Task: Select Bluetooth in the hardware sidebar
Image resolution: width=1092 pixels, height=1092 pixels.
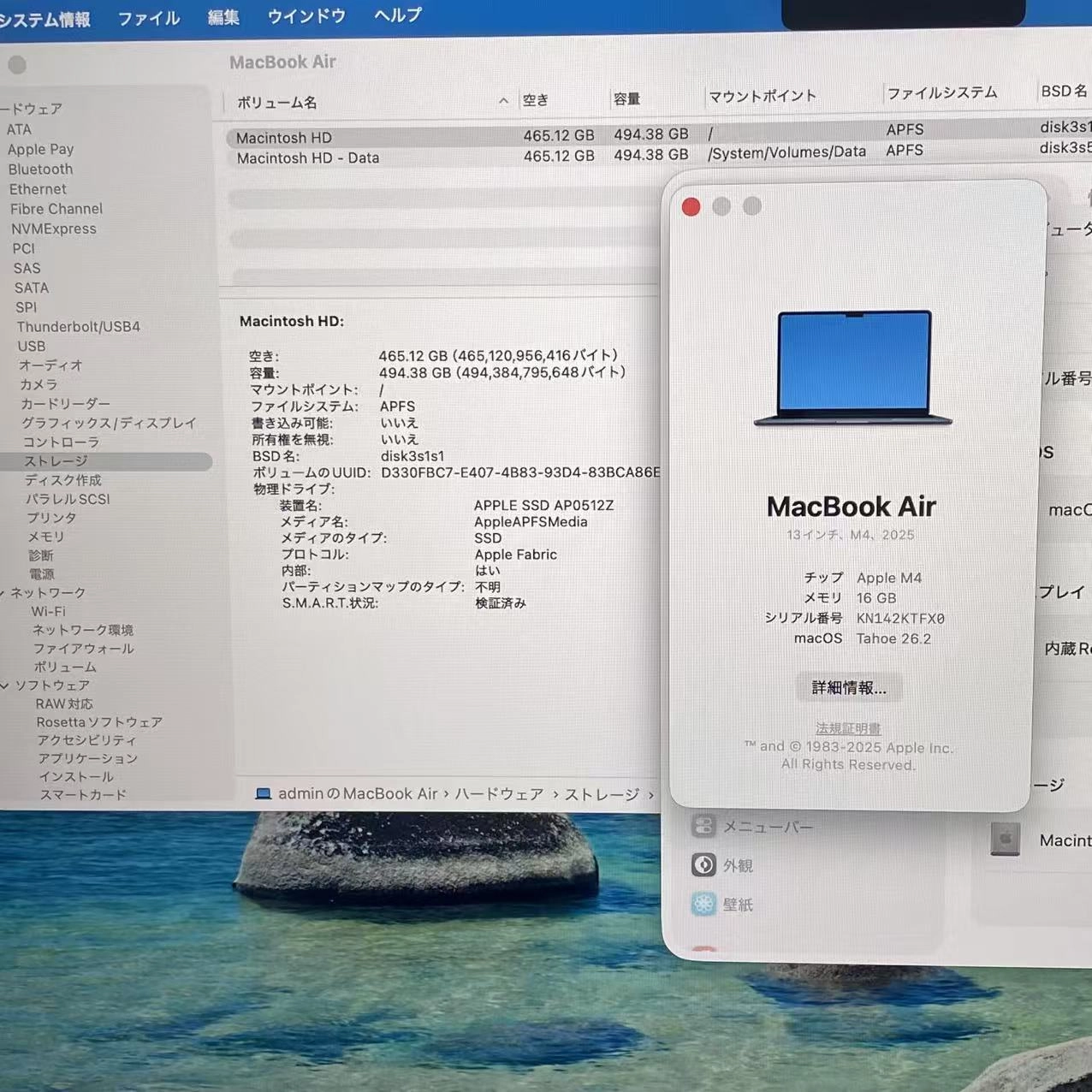Action: point(40,169)
